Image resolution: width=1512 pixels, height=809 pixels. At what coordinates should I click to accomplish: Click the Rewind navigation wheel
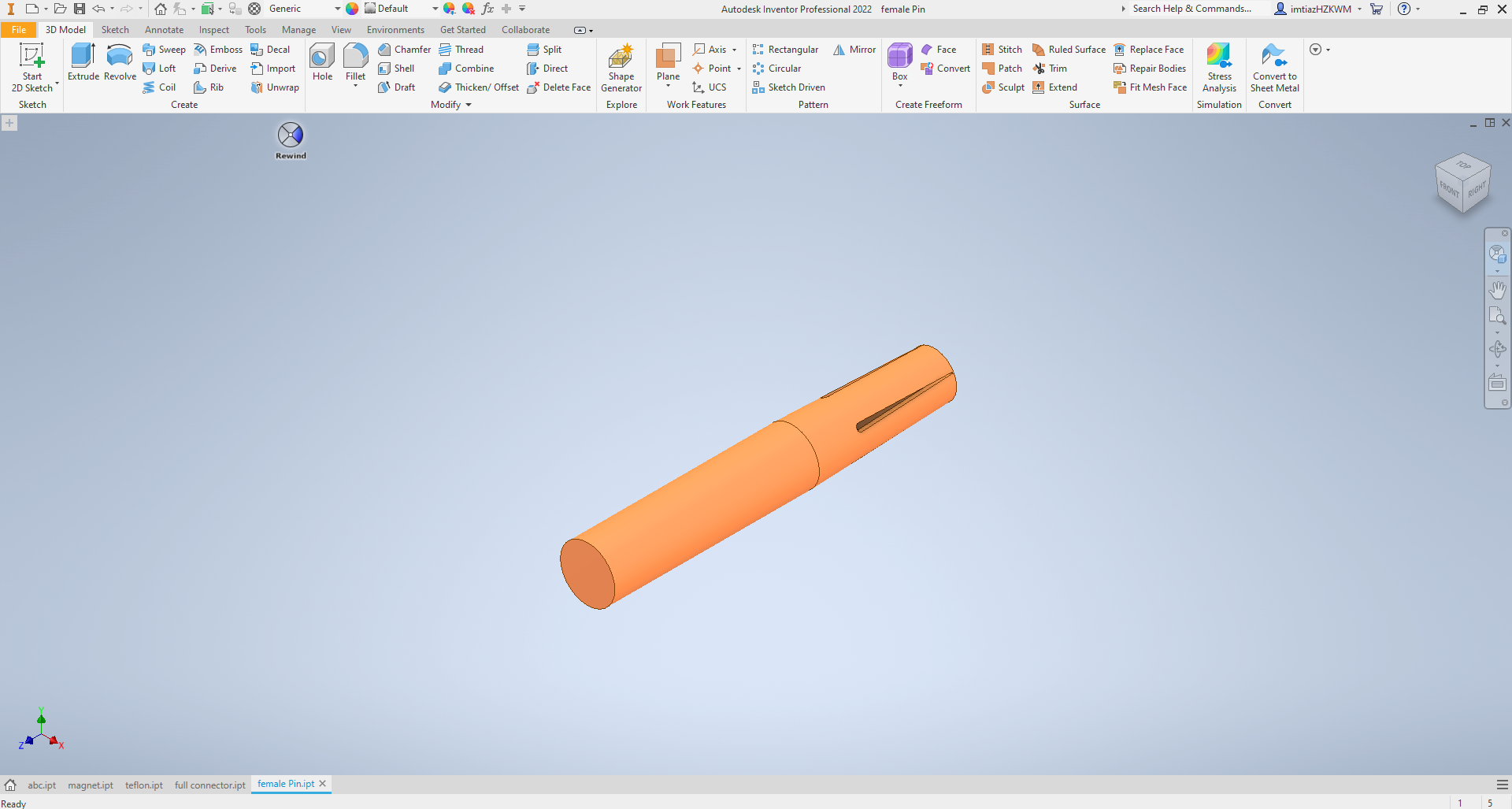pyautogui.click(x=289, y=135)
